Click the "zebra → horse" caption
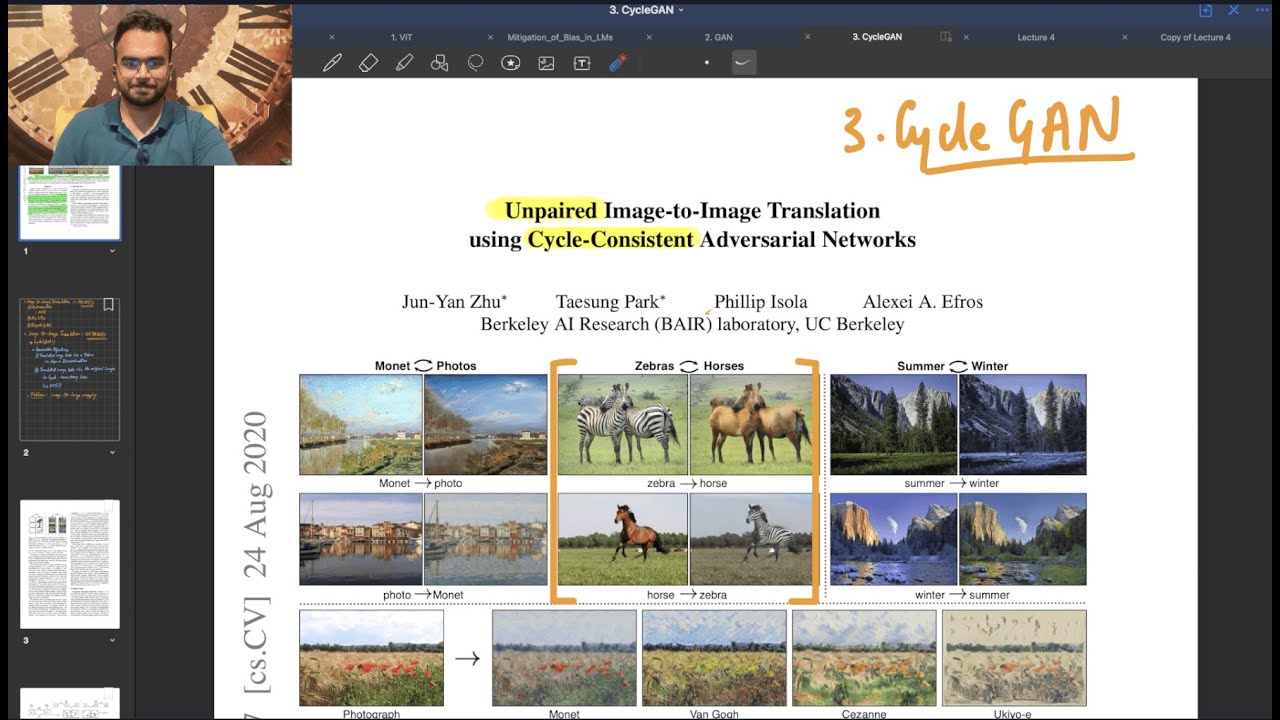 (x=687, y=483)
